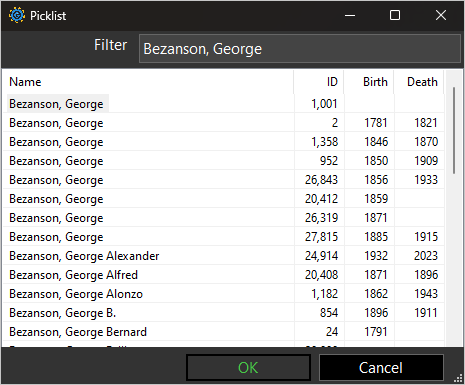Close the Picklist window
Viewport: 465px width, 385px height.
441,15
